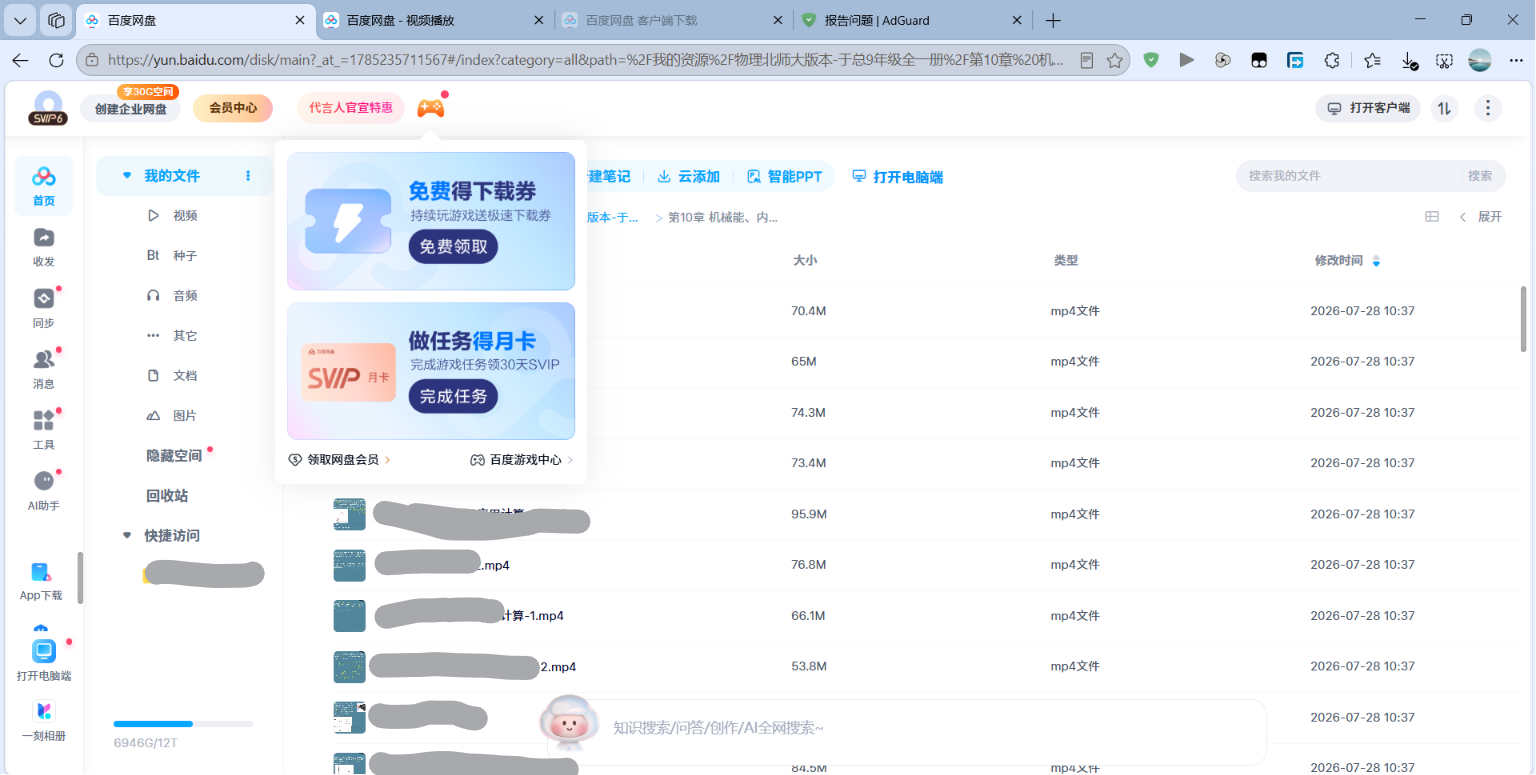Image resolution: width=1536 pixels, height=775 pixels.
Task: Click the storage usage bar 6946G/12T
Action: coord(183,723)
